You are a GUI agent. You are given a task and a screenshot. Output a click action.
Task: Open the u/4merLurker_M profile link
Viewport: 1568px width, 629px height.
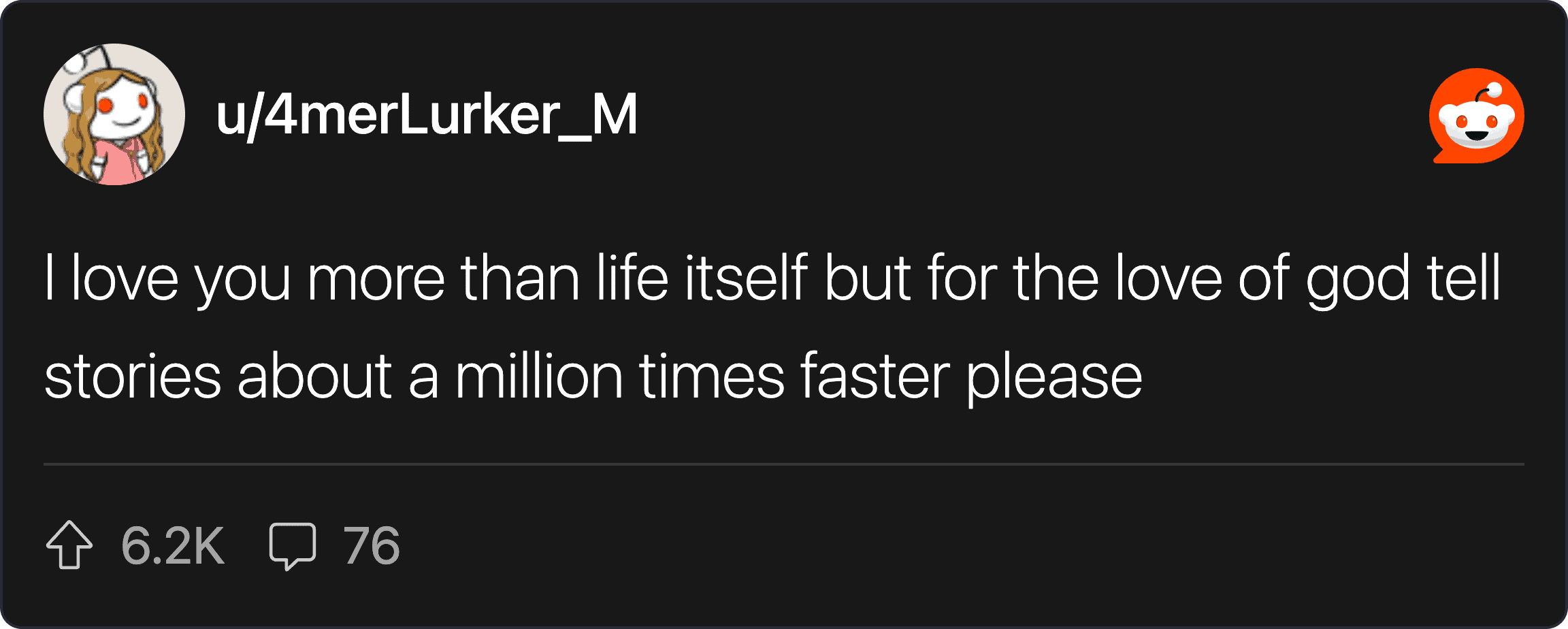[x=427, y=114]
